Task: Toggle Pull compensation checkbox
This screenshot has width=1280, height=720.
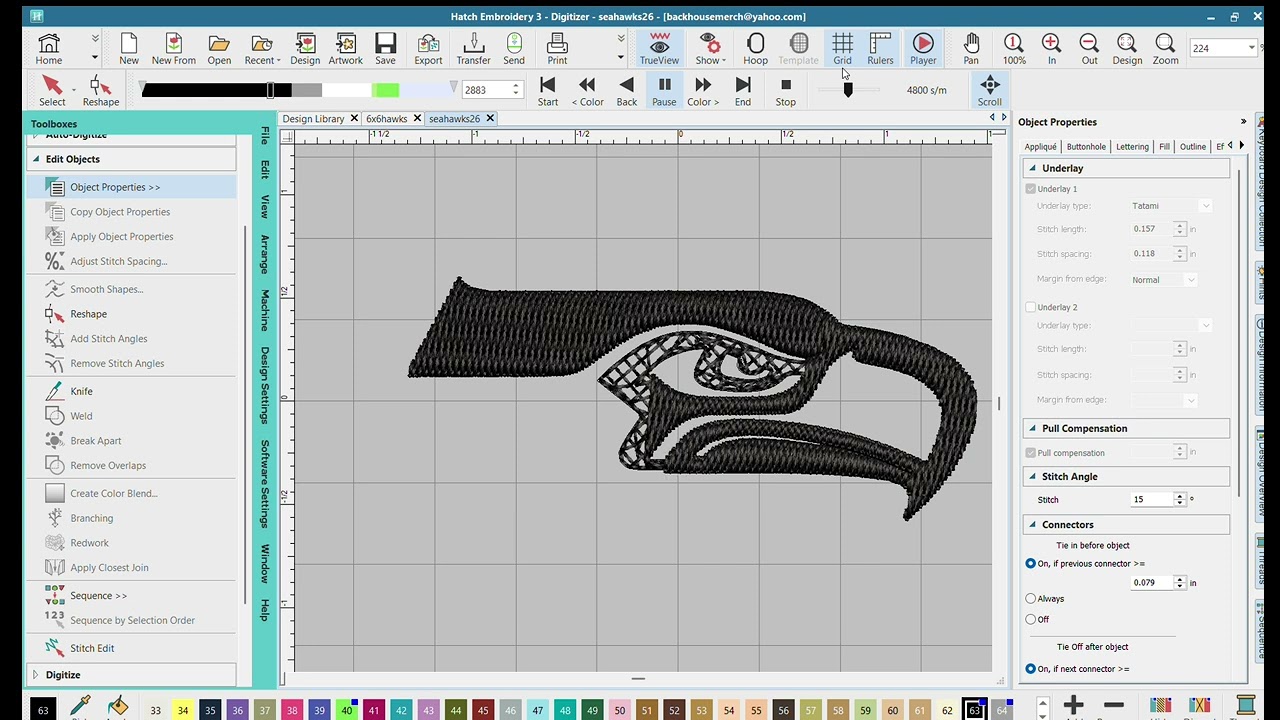Action: (1031, 453)
